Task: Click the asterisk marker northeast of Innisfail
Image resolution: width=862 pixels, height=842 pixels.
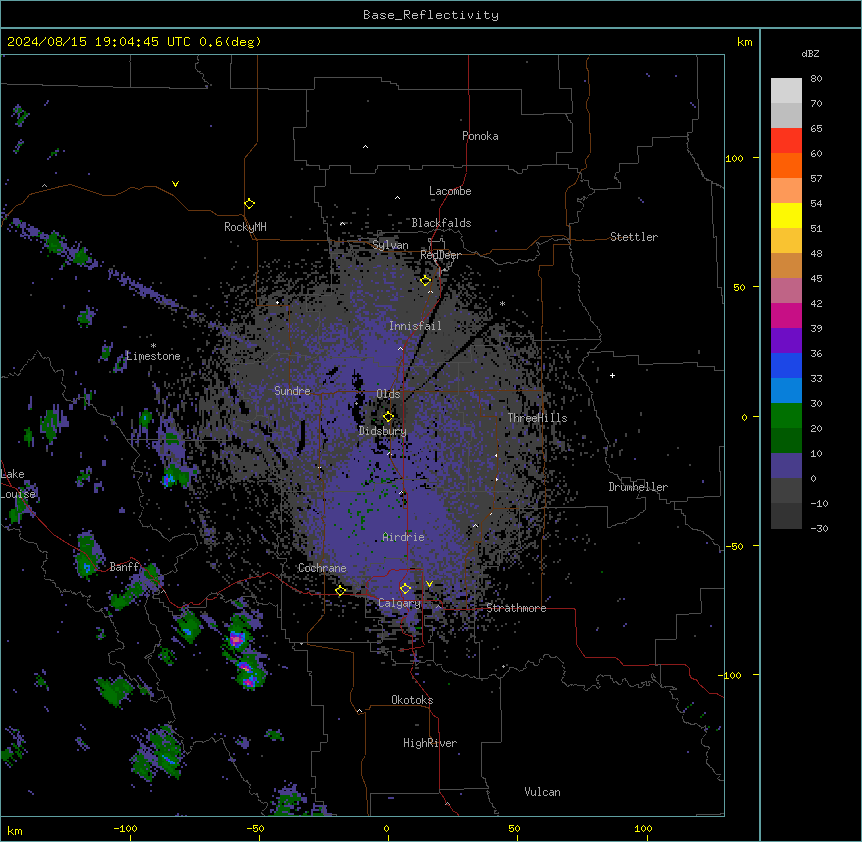Action: pyautogui.click(x=502, y=303)
